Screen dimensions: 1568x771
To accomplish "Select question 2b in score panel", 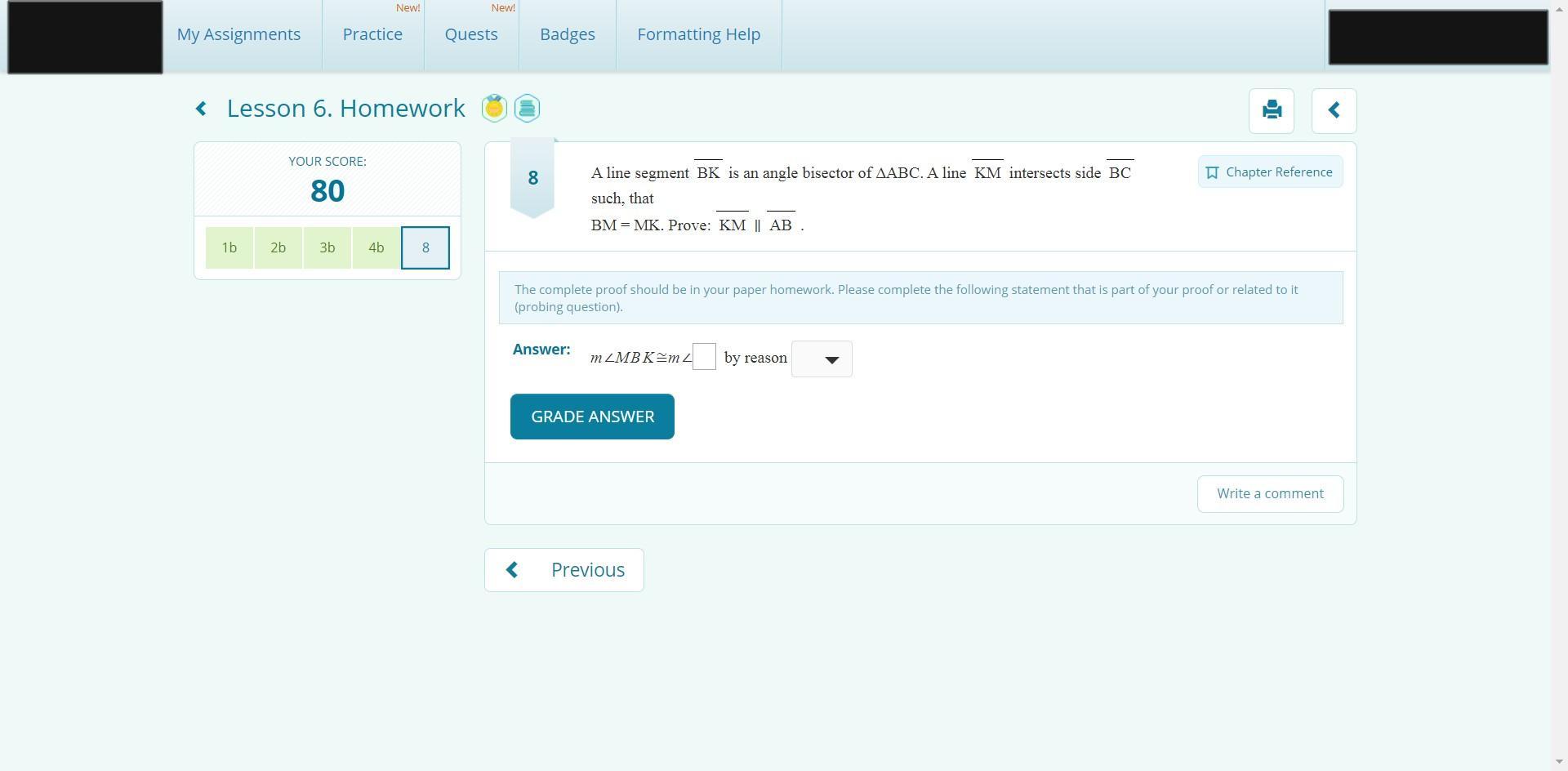I will [x=278, y=247].
